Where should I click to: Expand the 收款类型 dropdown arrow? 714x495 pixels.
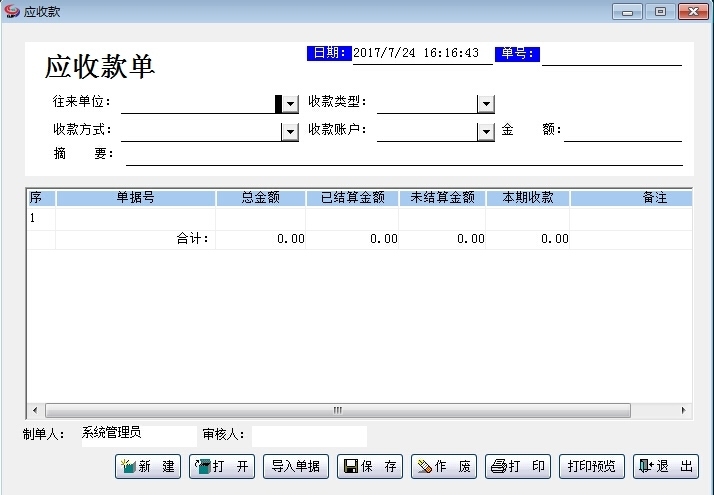[486, 104]
